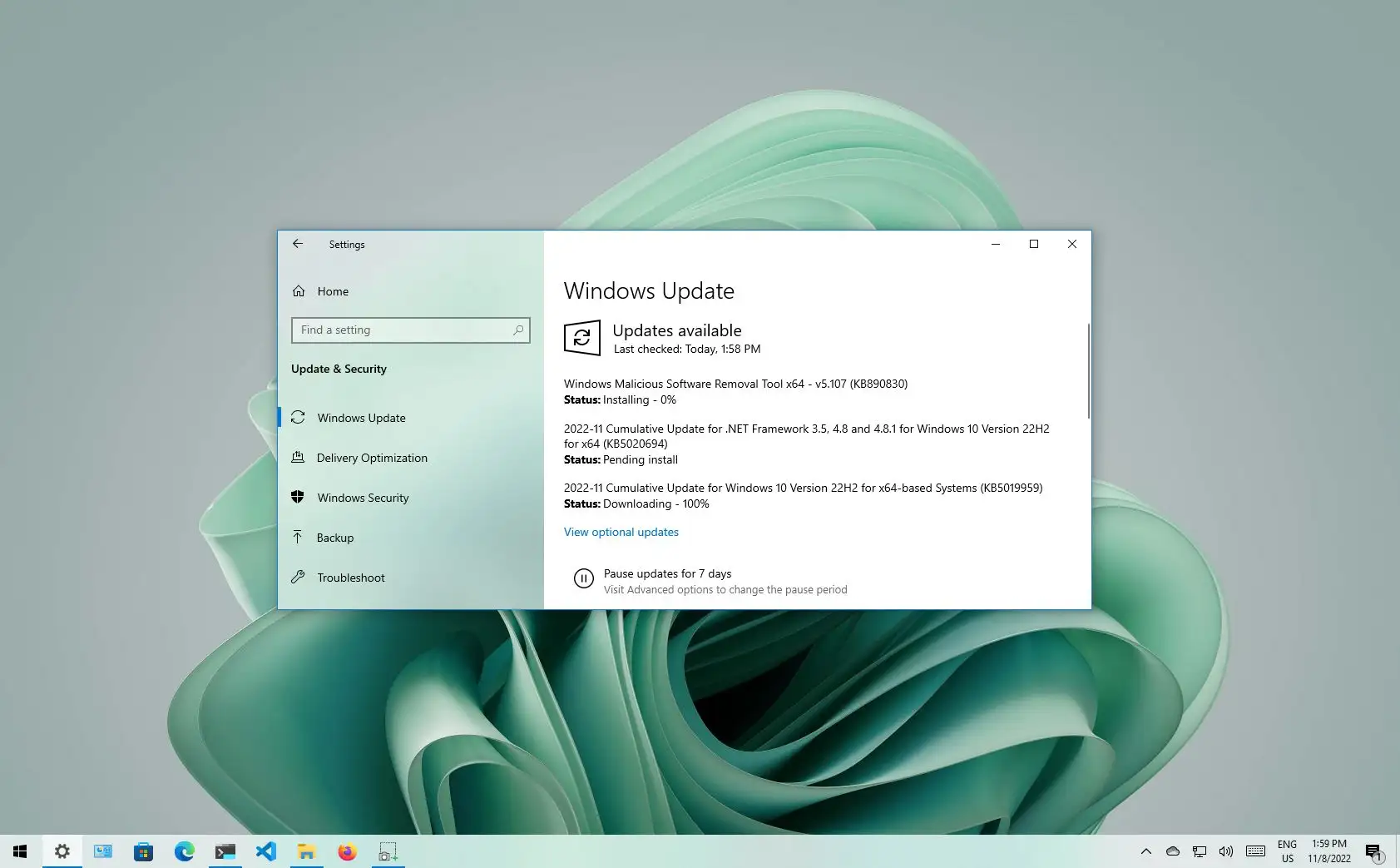Click the 'Downloading - 100%' status line
The width and height of the screenshot is (1400, 868).
coord(636,503)
